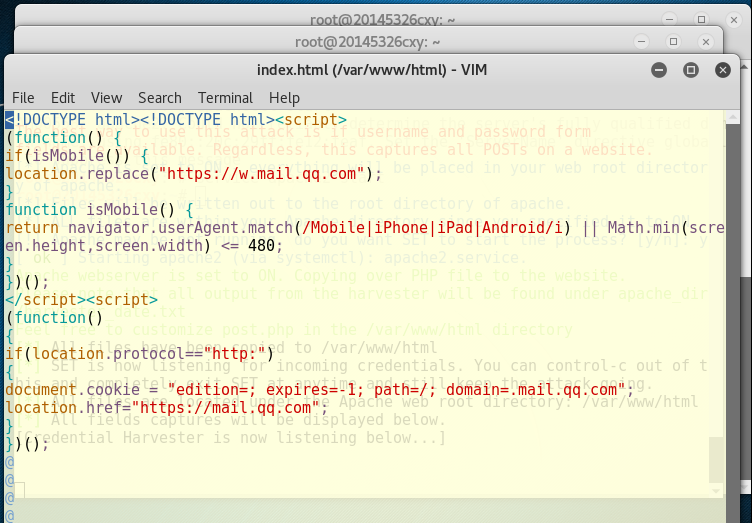Close the VIM index.html window
This screenshot has width=752, height=523.
click(x=723, y=70)
